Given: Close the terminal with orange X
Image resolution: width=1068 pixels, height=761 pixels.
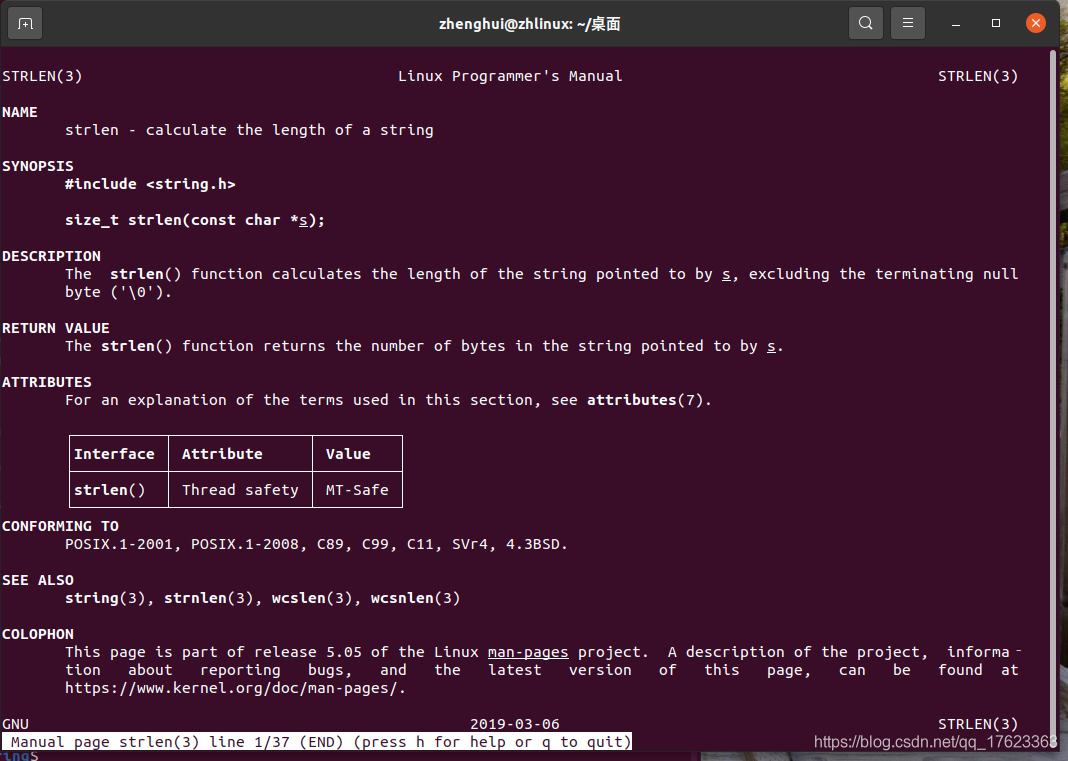Looking at the screenshot, I should pos(1036,23).
